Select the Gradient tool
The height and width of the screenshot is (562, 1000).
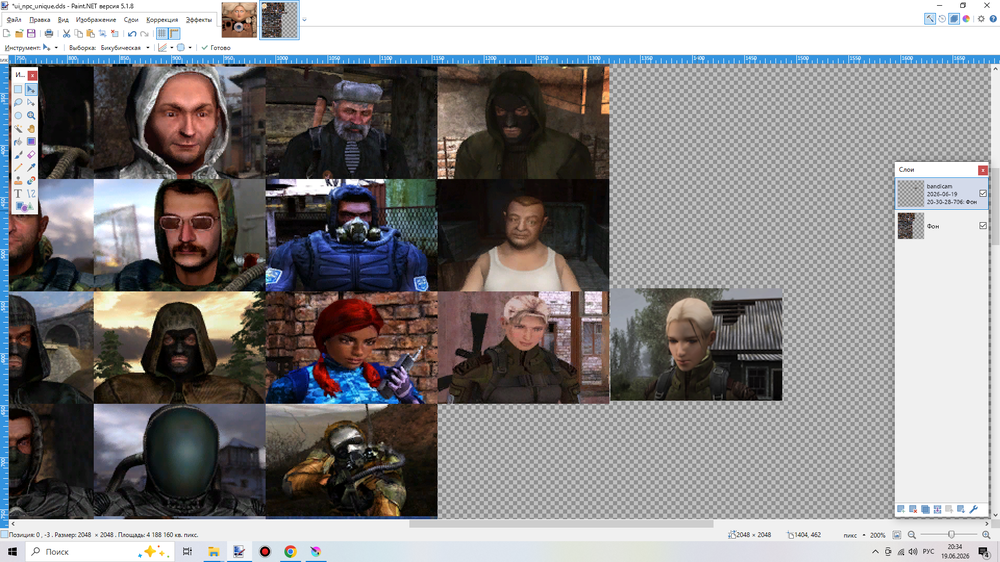point(31,142)
